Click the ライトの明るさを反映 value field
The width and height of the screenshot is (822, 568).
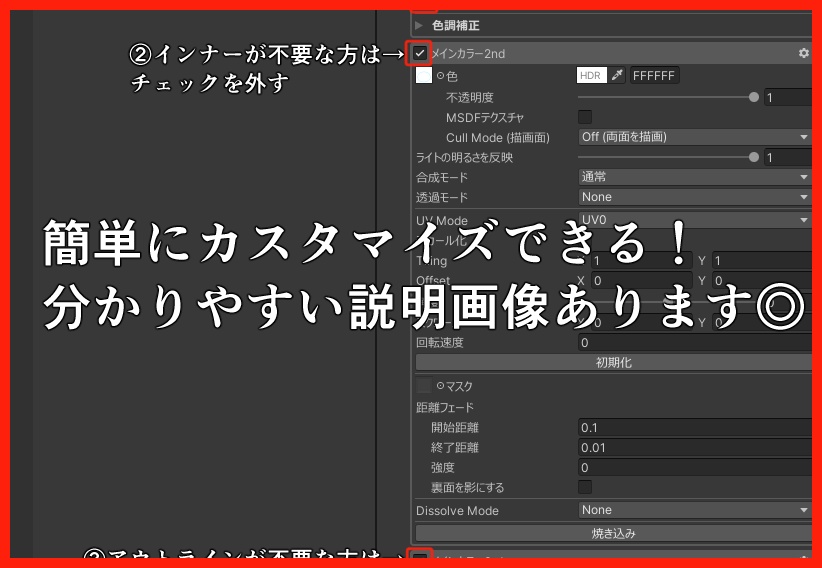pos(788,157)
